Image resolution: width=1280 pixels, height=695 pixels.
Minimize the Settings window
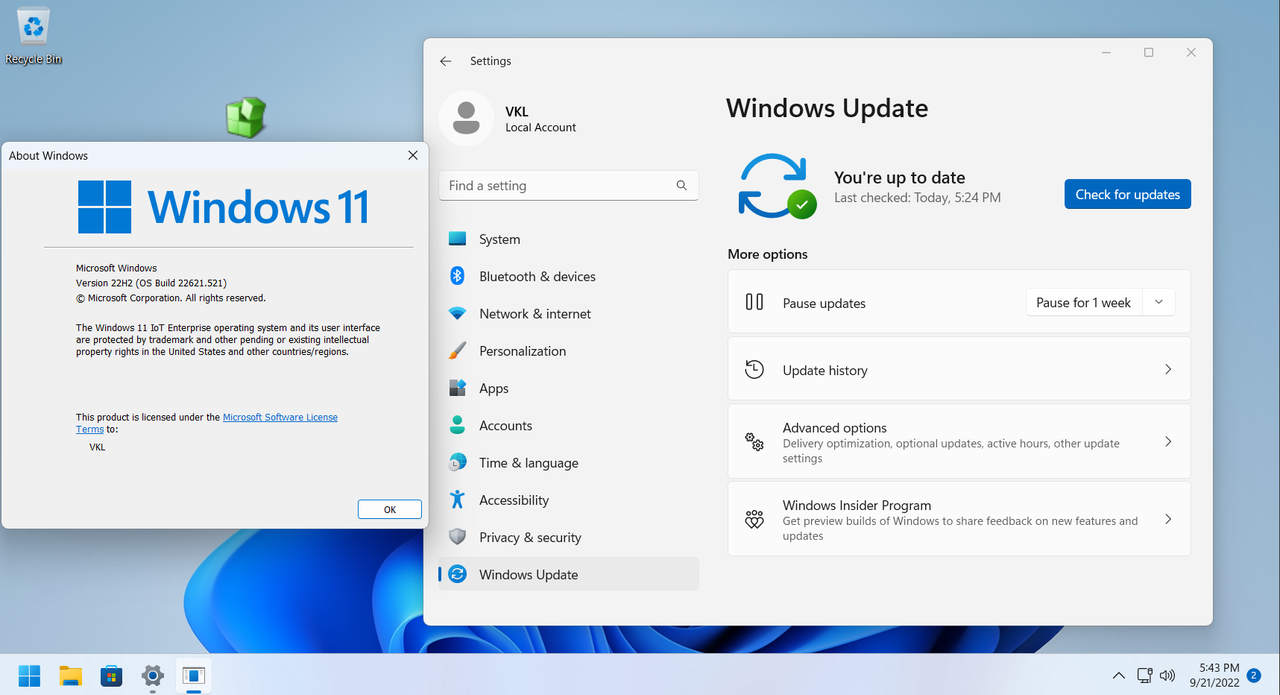[1106, 52]
